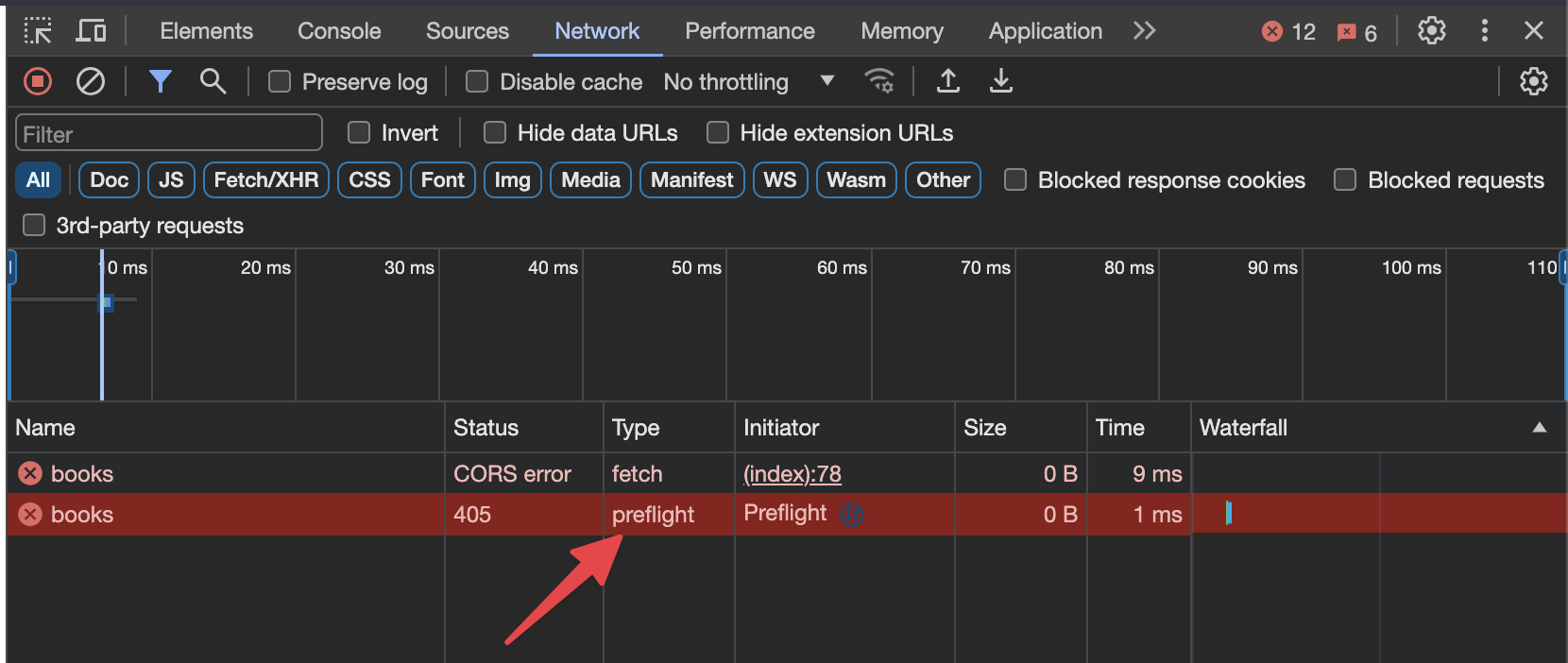Switch to the Console tab

pos(339,31)
